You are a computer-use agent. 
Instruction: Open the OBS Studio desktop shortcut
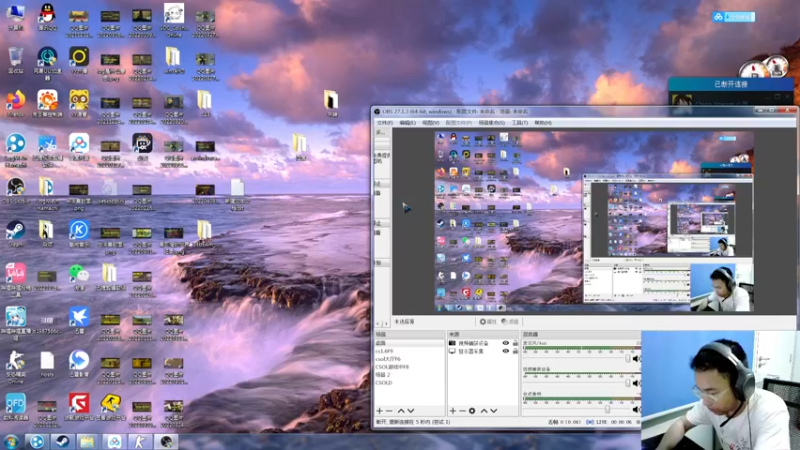coord(15,190)
